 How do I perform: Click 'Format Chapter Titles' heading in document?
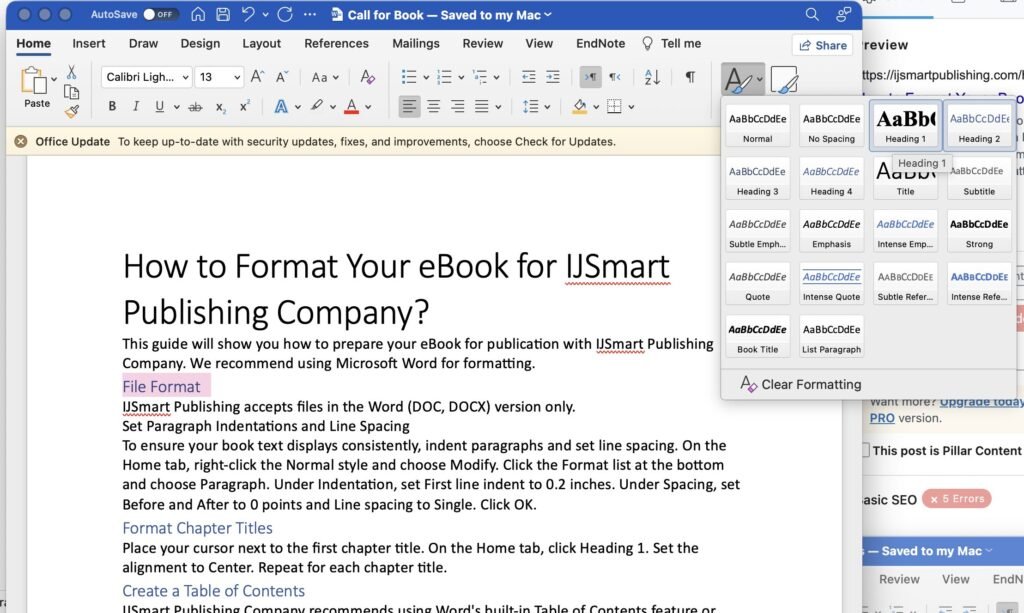[197, 527]
